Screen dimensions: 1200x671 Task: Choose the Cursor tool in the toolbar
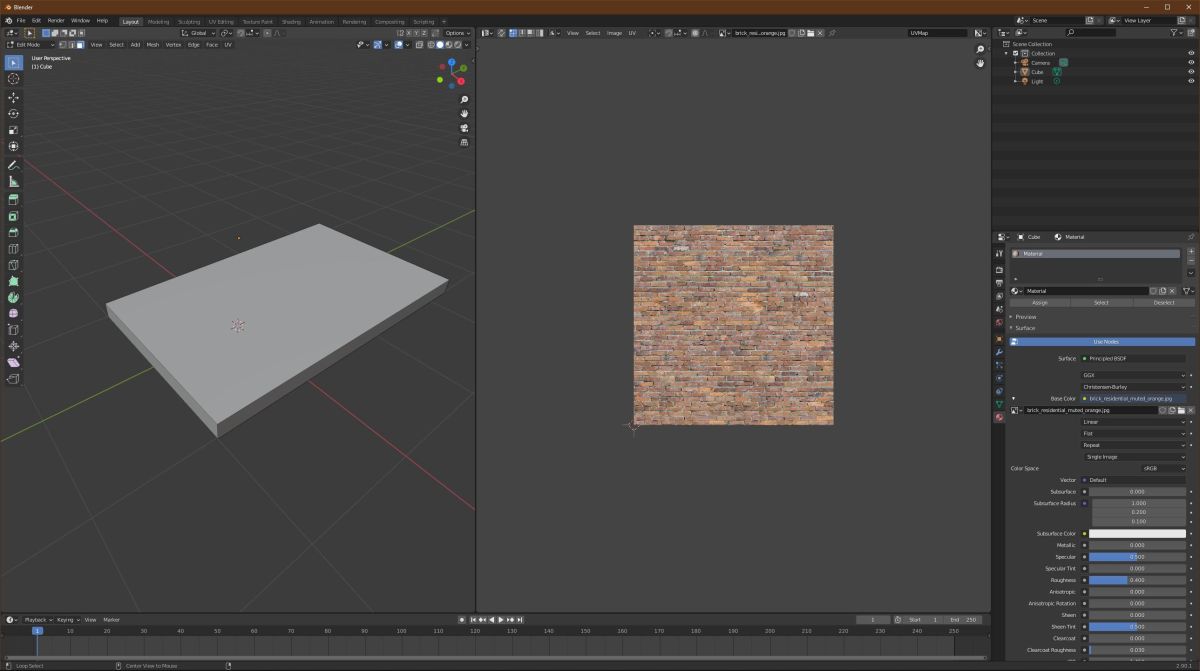pos(14,79)
